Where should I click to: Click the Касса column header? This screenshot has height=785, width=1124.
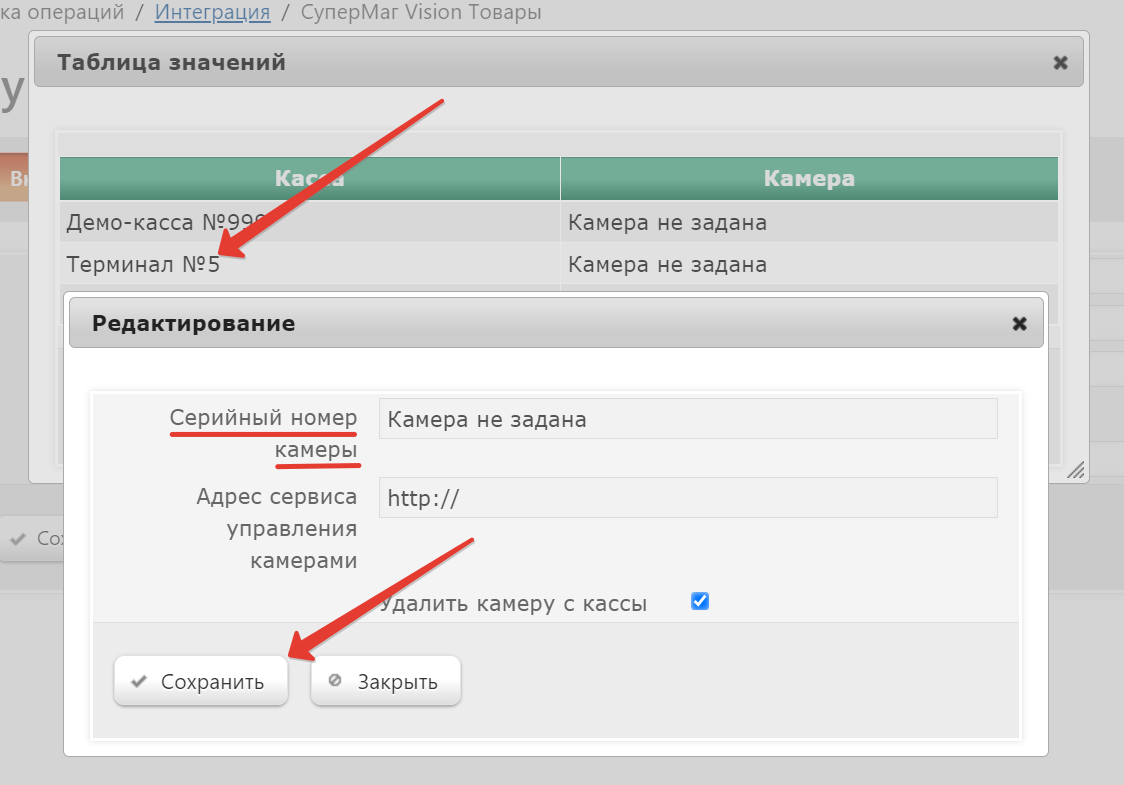[309, 179]
